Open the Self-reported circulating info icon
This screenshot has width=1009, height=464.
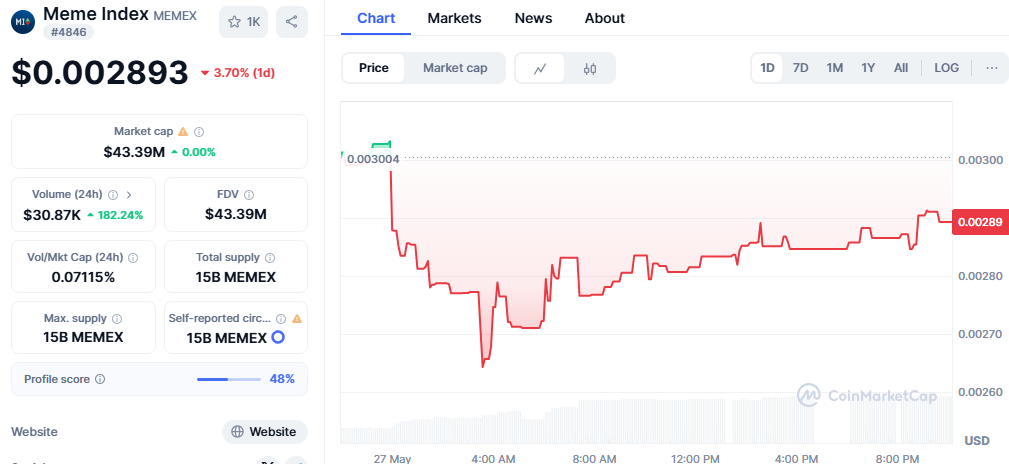pyautogui.click(x=281, y=319)
